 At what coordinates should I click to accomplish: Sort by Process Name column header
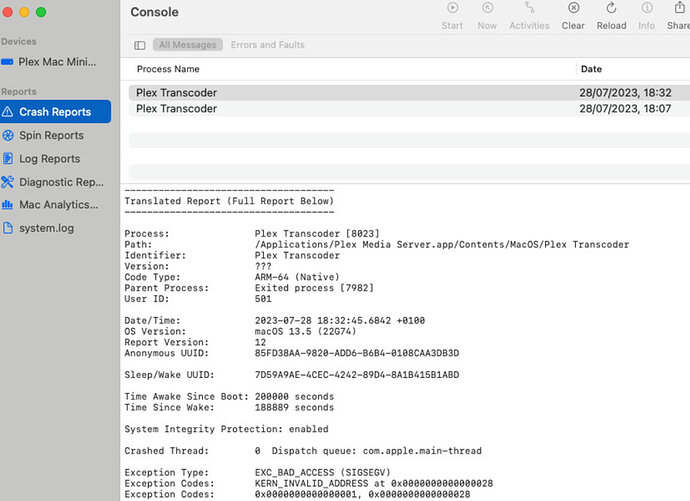click(x=168, y=69)
